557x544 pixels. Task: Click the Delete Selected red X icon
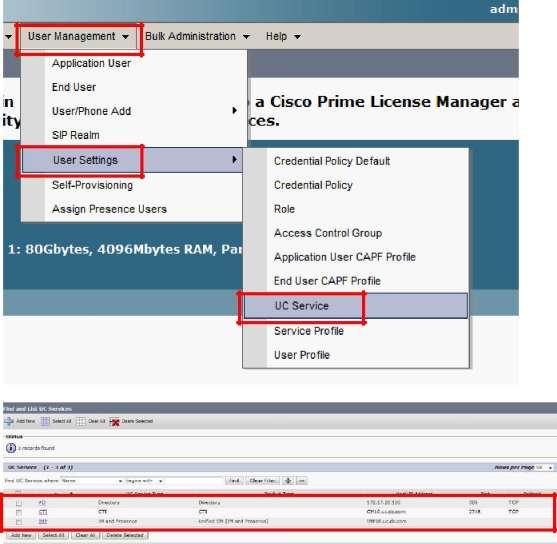tap(115, 422)
